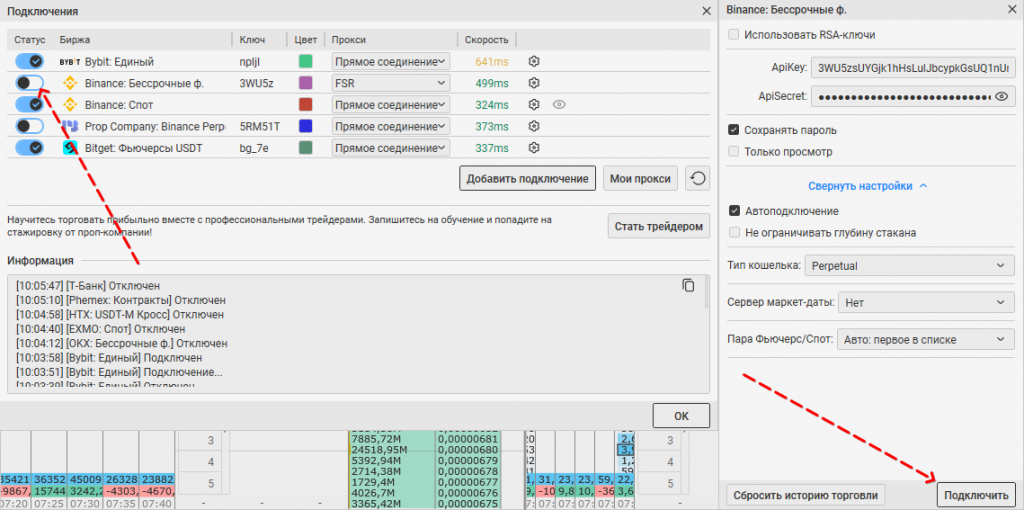Open proxy dropdown for Binance: Спот

tap(391, 104)
